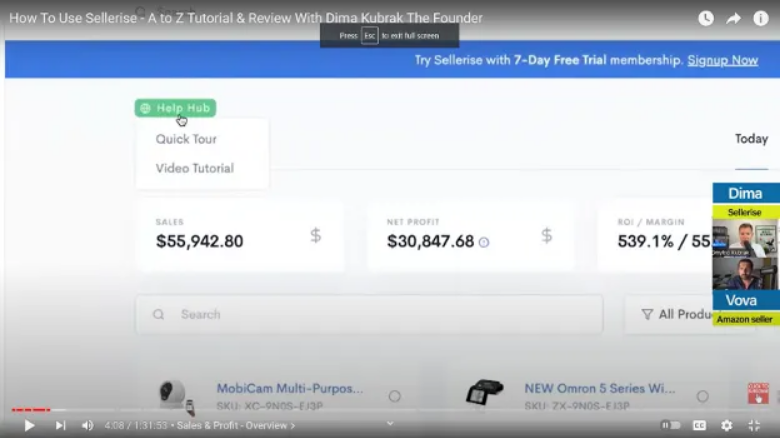This screenshot has width=780, height=438.
Task: Click the Help Hub button
Action: (x=175, y=108)
